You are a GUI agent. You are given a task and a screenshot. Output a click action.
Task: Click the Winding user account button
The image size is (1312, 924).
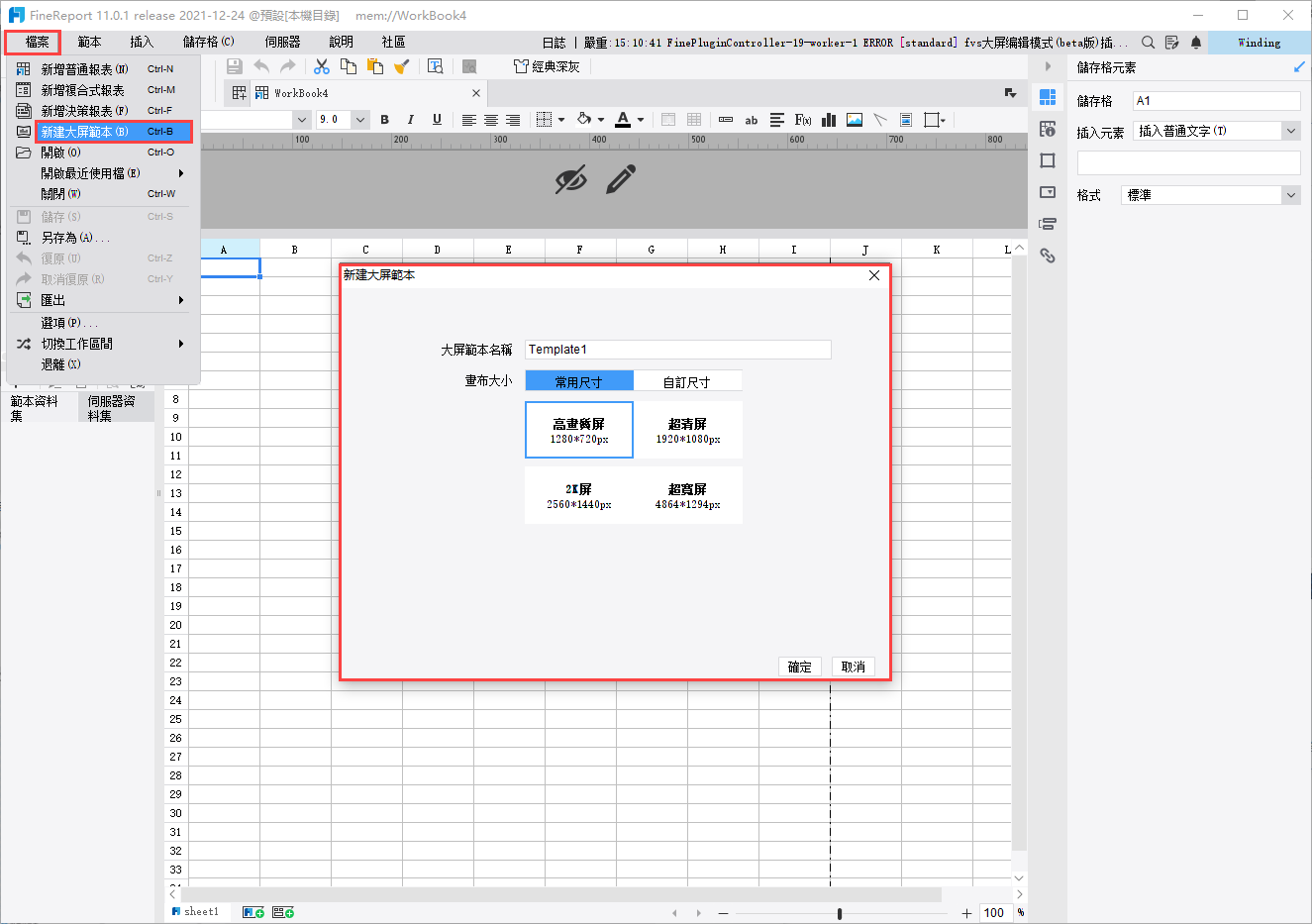point(1259,43)
